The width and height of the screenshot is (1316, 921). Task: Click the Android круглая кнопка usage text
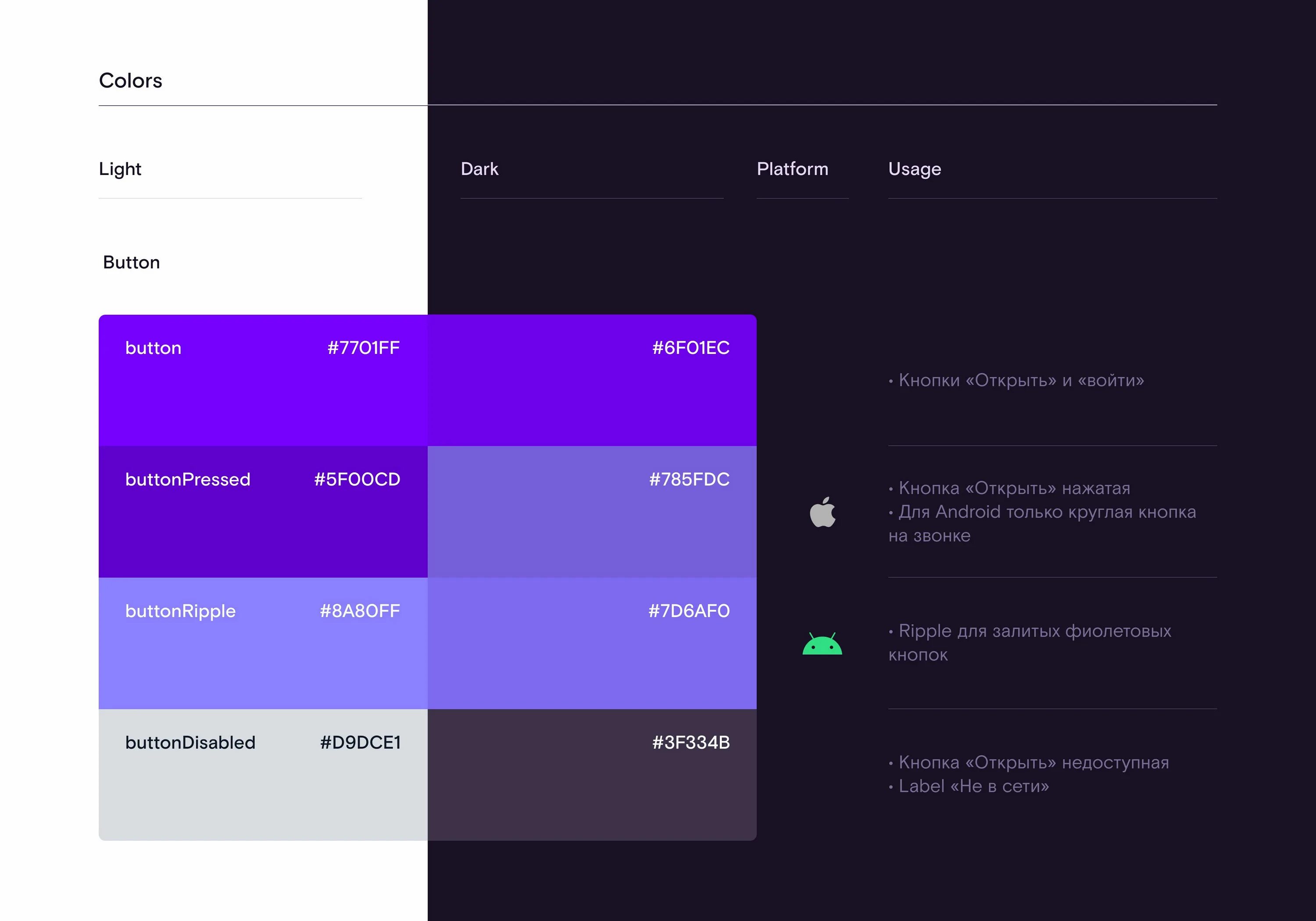click(1047, 512)
